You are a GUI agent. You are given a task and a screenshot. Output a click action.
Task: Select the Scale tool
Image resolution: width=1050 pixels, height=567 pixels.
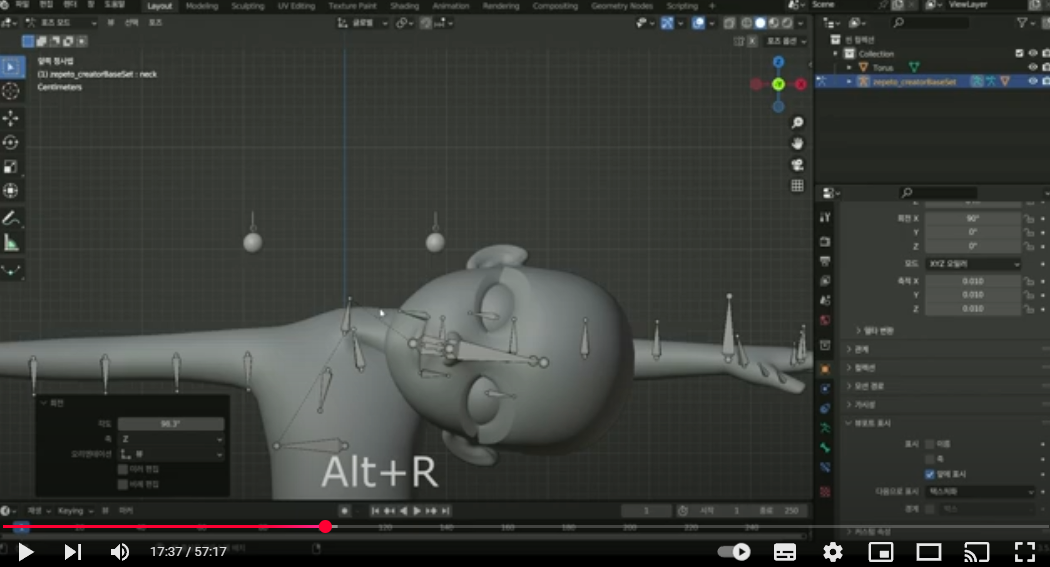[11, 167]
